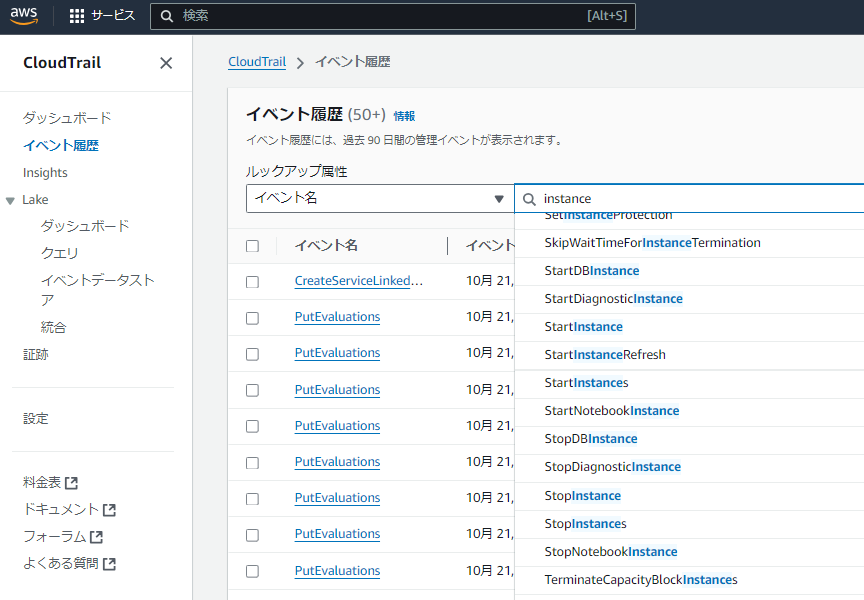
Task: Open the Lake ダッシュボード sub-item
Action: pos(85,226)
